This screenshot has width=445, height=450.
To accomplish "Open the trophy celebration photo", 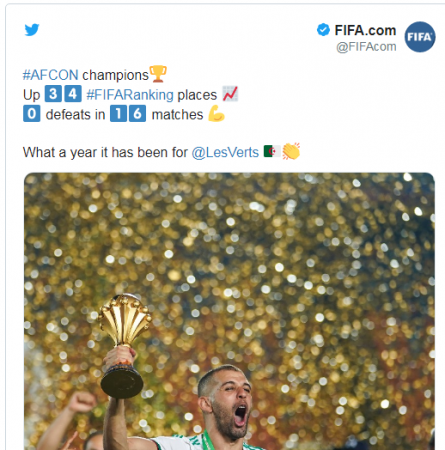I will click(x=229, y=311).
